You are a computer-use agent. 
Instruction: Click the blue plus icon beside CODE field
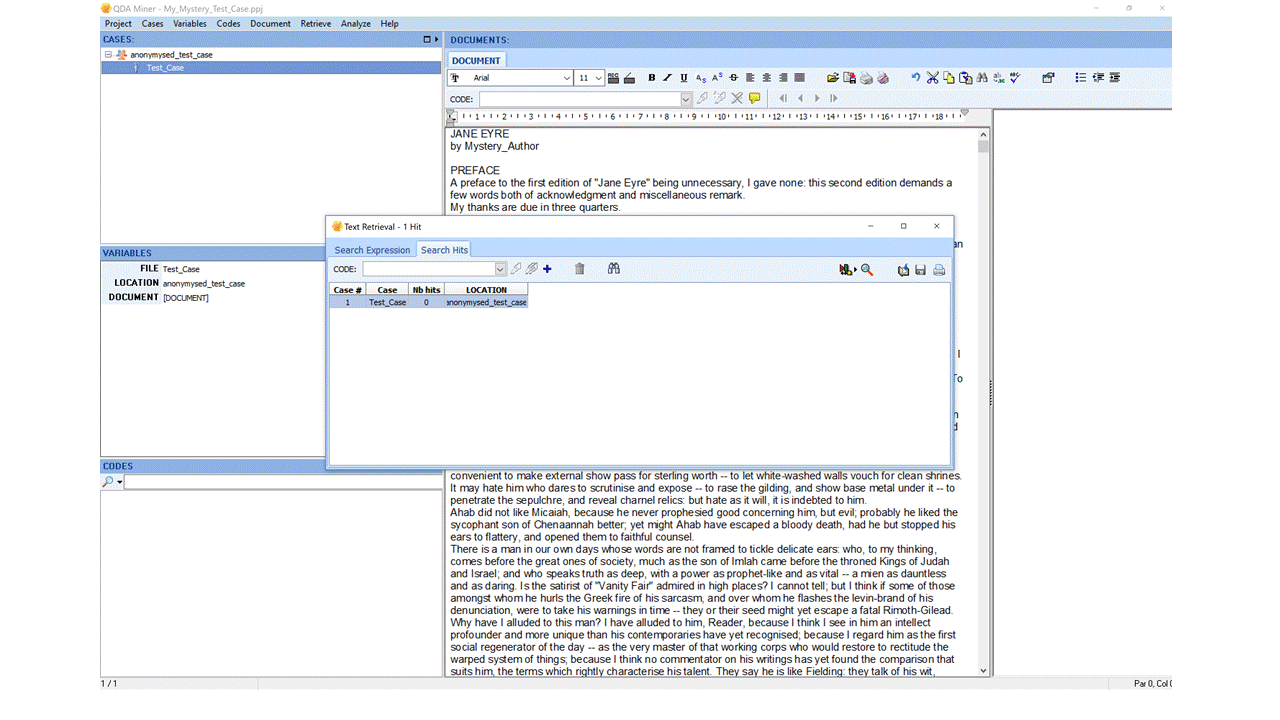click(x=547, y=269)
